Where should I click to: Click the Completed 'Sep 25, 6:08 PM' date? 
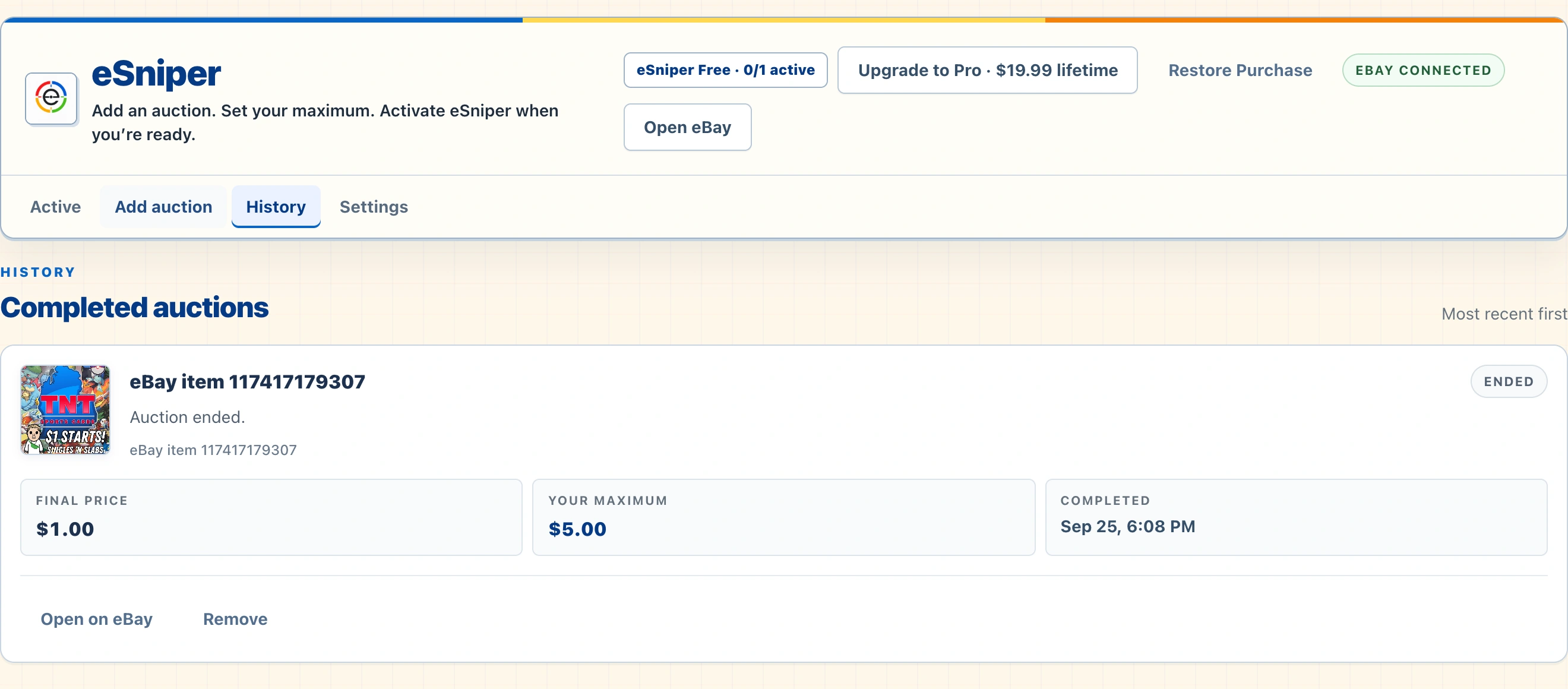click(x=1127, y=526)
